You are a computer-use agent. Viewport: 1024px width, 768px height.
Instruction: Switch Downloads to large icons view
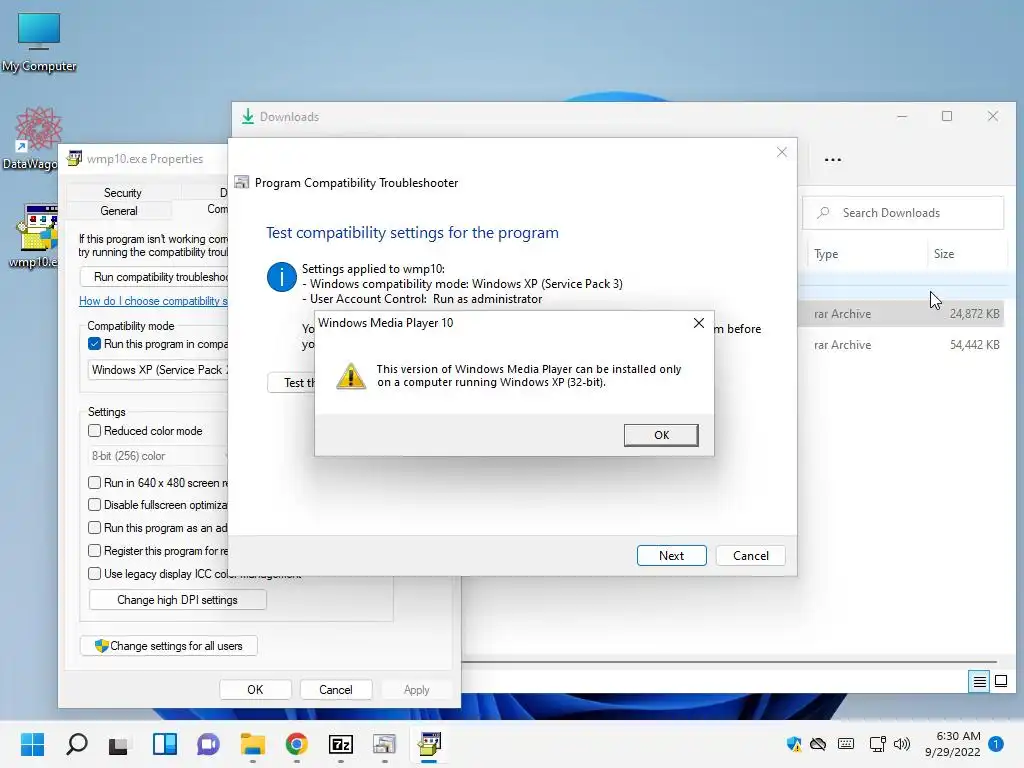pyautogui.click(x=1000, y=682)
